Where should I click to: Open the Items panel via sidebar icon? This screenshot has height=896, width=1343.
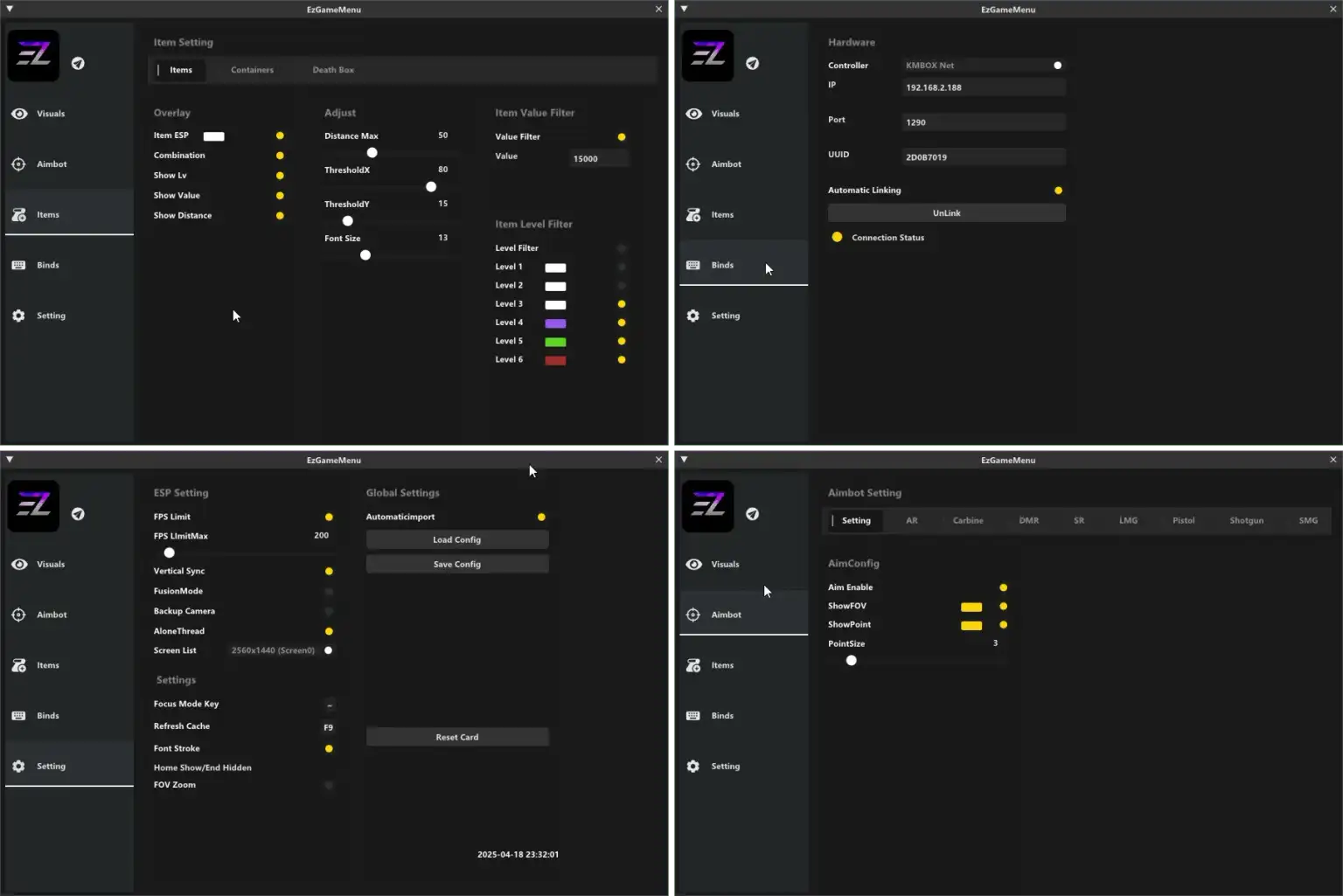(18, 214)
